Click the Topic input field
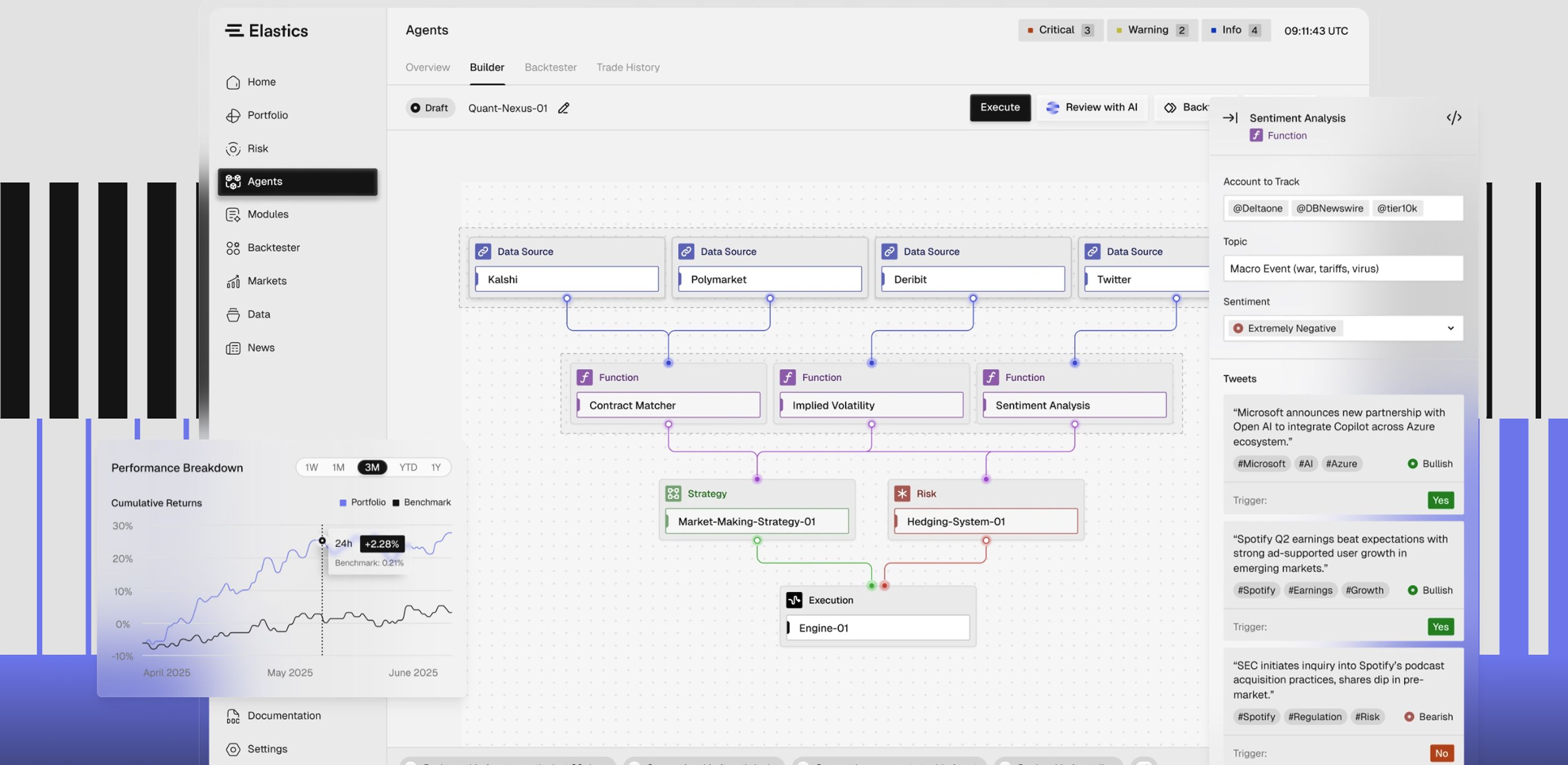The width and height of the screenshot is (1568, 765). click(x=1343, y=268)
